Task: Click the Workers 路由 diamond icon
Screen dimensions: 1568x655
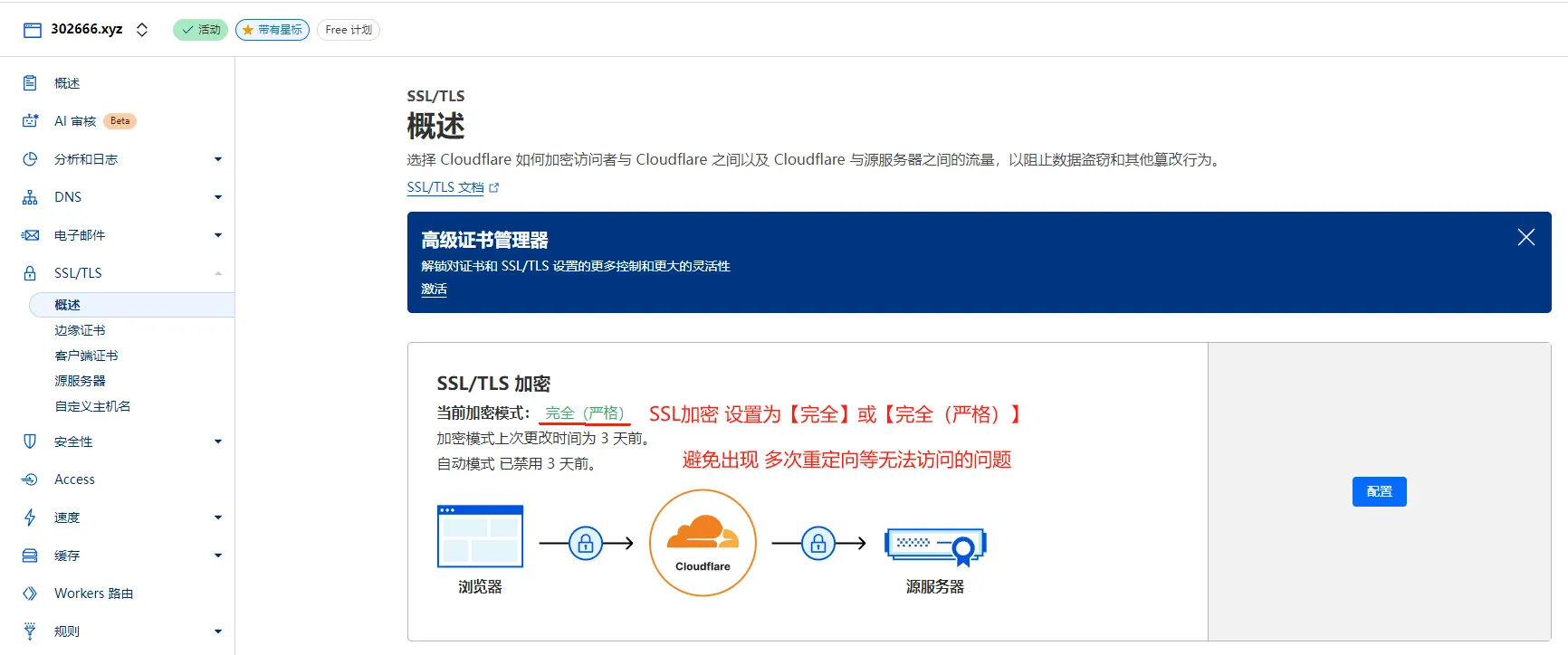Action: [30, 593]
